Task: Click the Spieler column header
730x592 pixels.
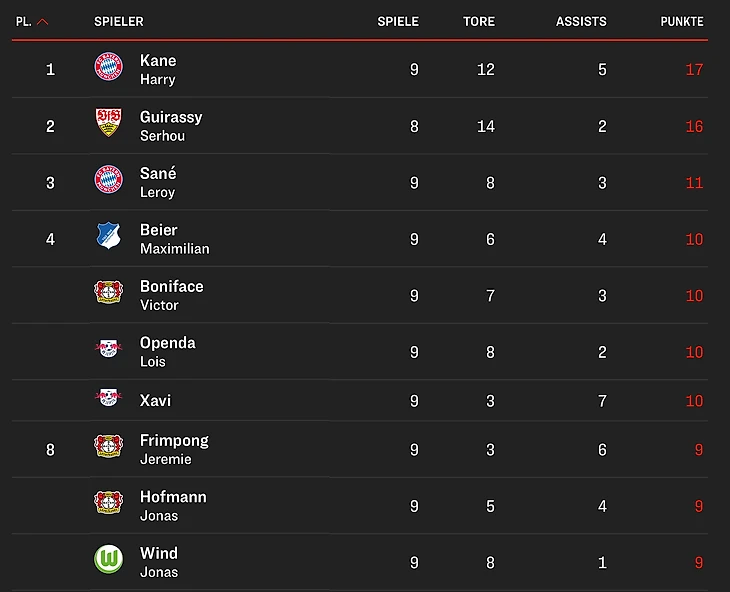Action: (119, 22)
